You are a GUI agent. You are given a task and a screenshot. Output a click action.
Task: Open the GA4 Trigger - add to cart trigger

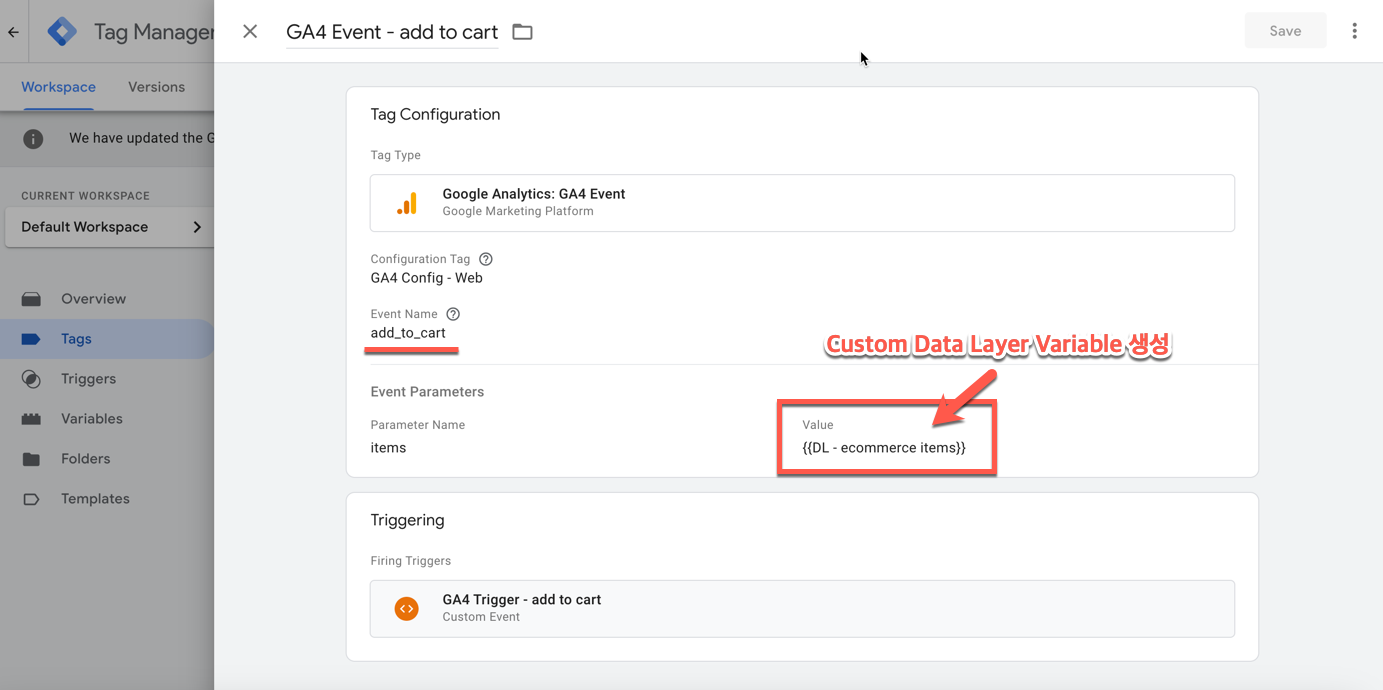click(802, 609)
